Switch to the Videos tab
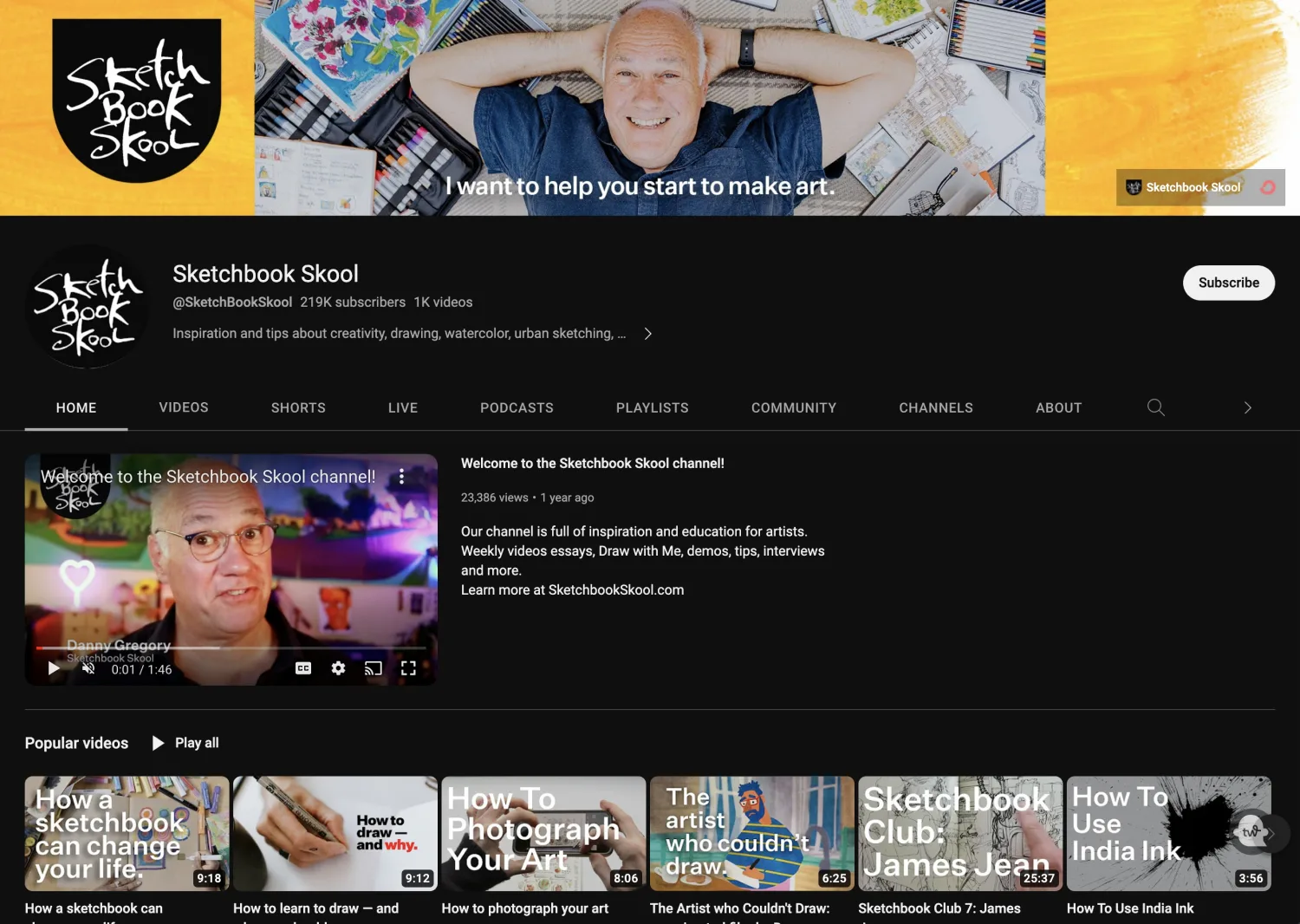 click(x=184, y=407)
